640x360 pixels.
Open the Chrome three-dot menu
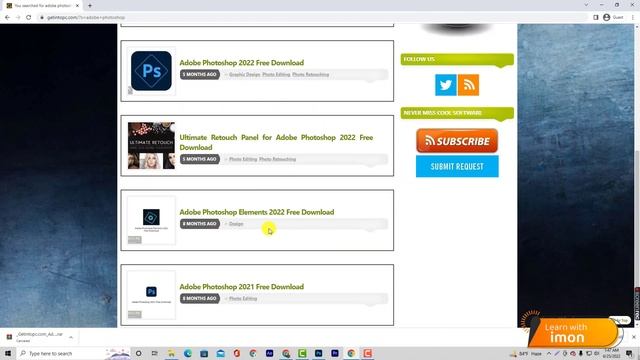633,17
